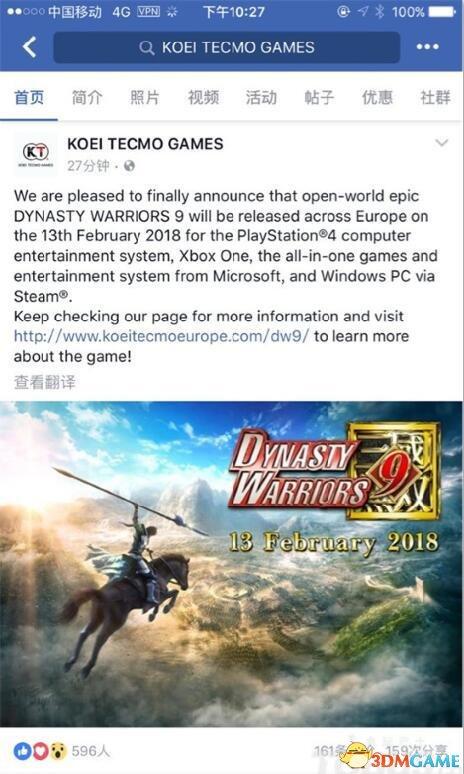Switch to the 照片 tab
The image size is (464, 774).
[x=145, y=97]
